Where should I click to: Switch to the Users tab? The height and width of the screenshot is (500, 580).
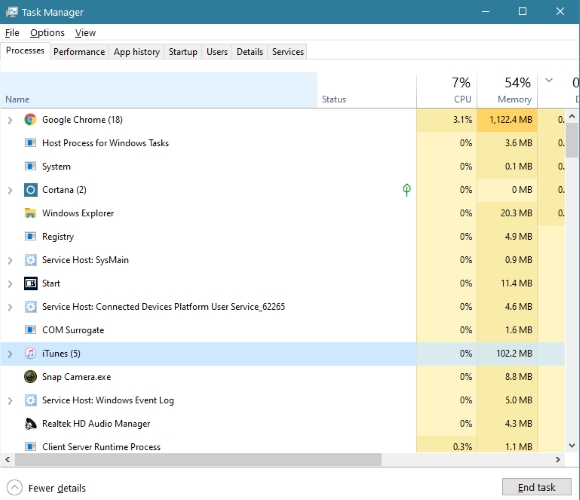217,52
